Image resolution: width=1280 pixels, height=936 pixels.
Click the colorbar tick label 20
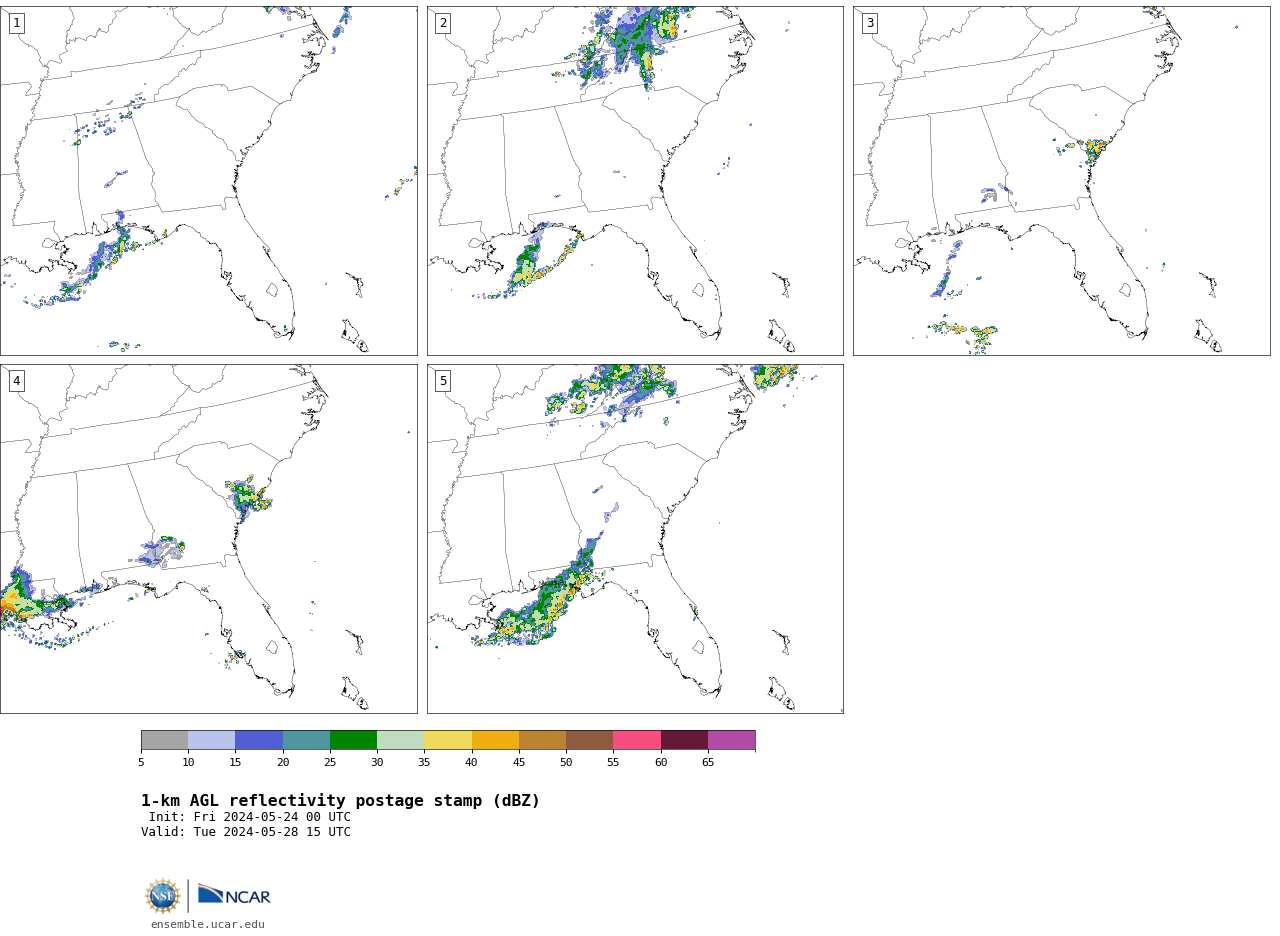283,763
